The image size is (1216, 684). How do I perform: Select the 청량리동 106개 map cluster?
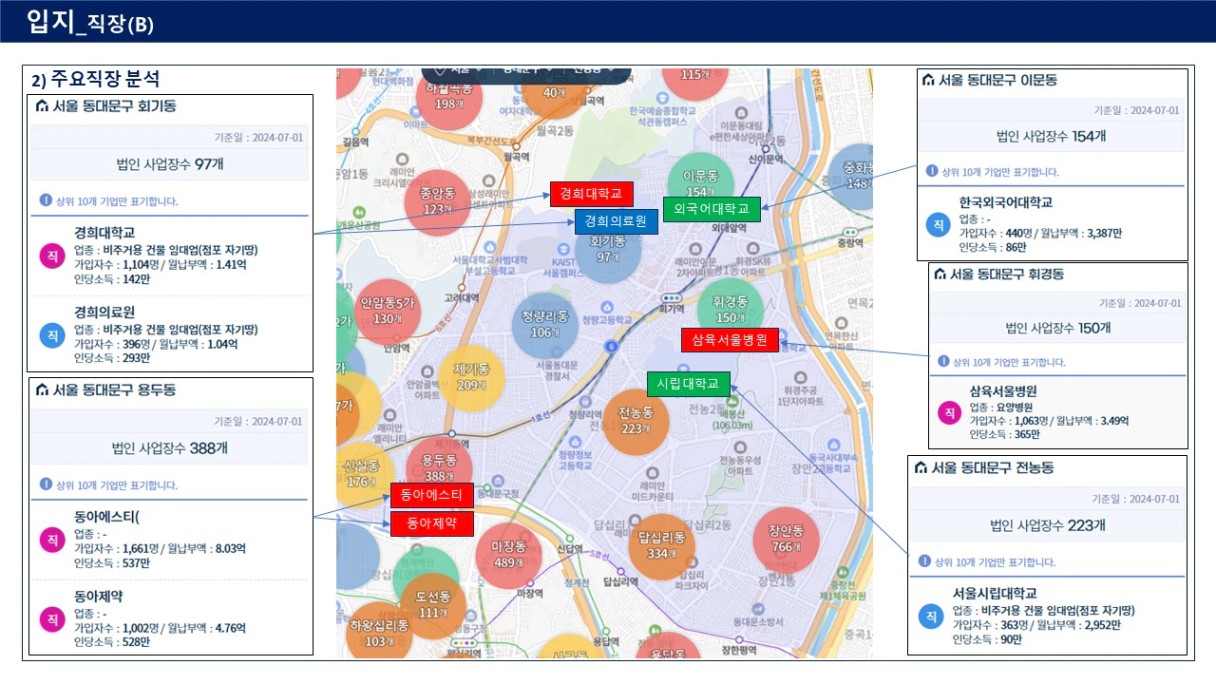[545, 325]
